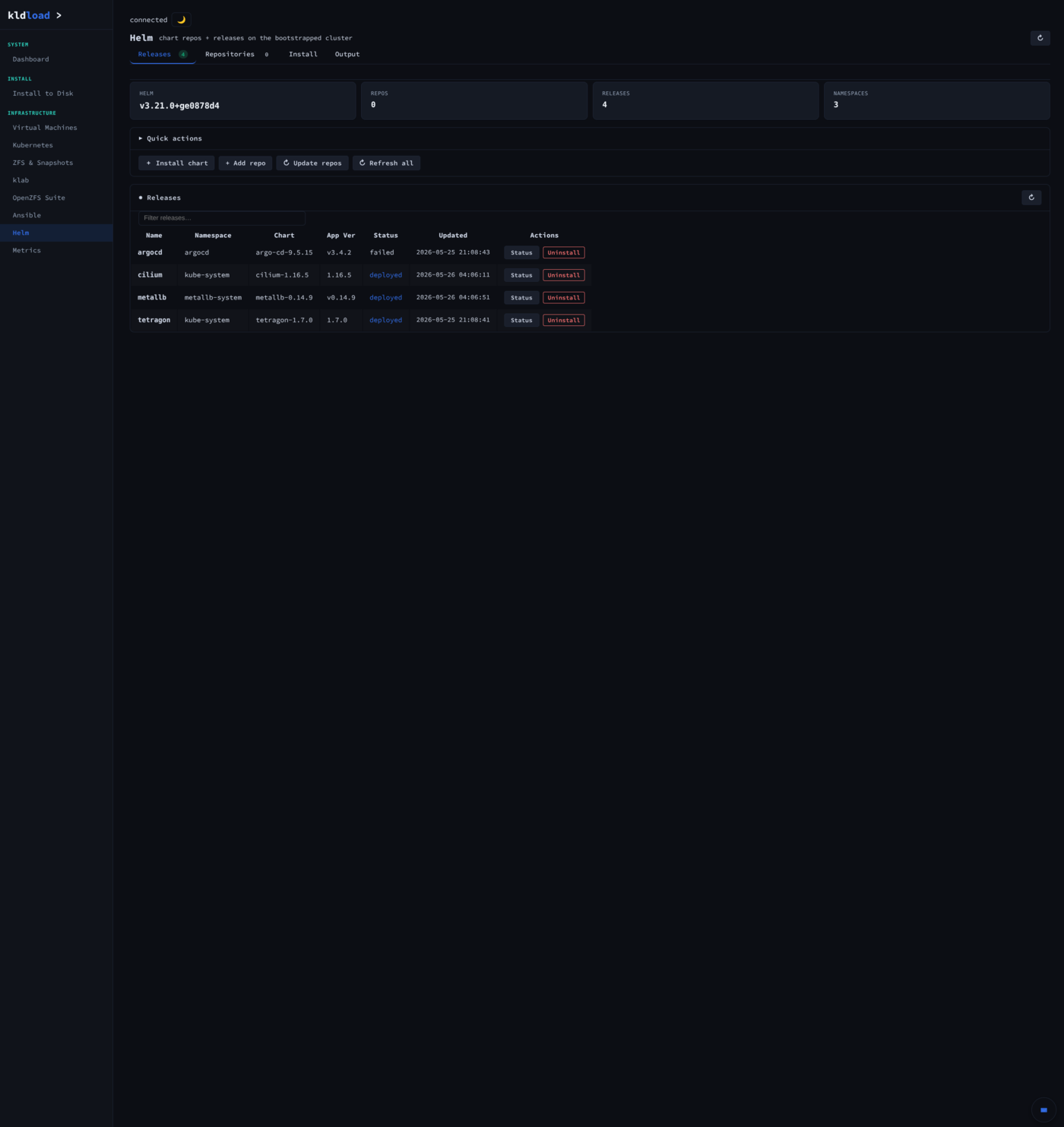Open Metrics in the sidebar
The width and height of the screenshot is (1064, 1127).
tap(56, 250)
